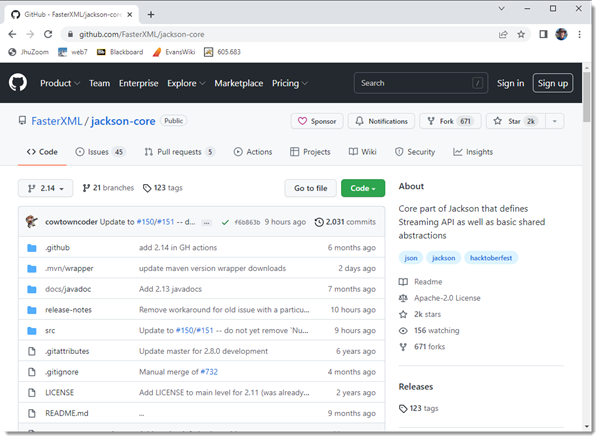Click the eye icon next to 156 watching
Screen dimensions: 600x440
pyautogui.click(x=403, y=331)
